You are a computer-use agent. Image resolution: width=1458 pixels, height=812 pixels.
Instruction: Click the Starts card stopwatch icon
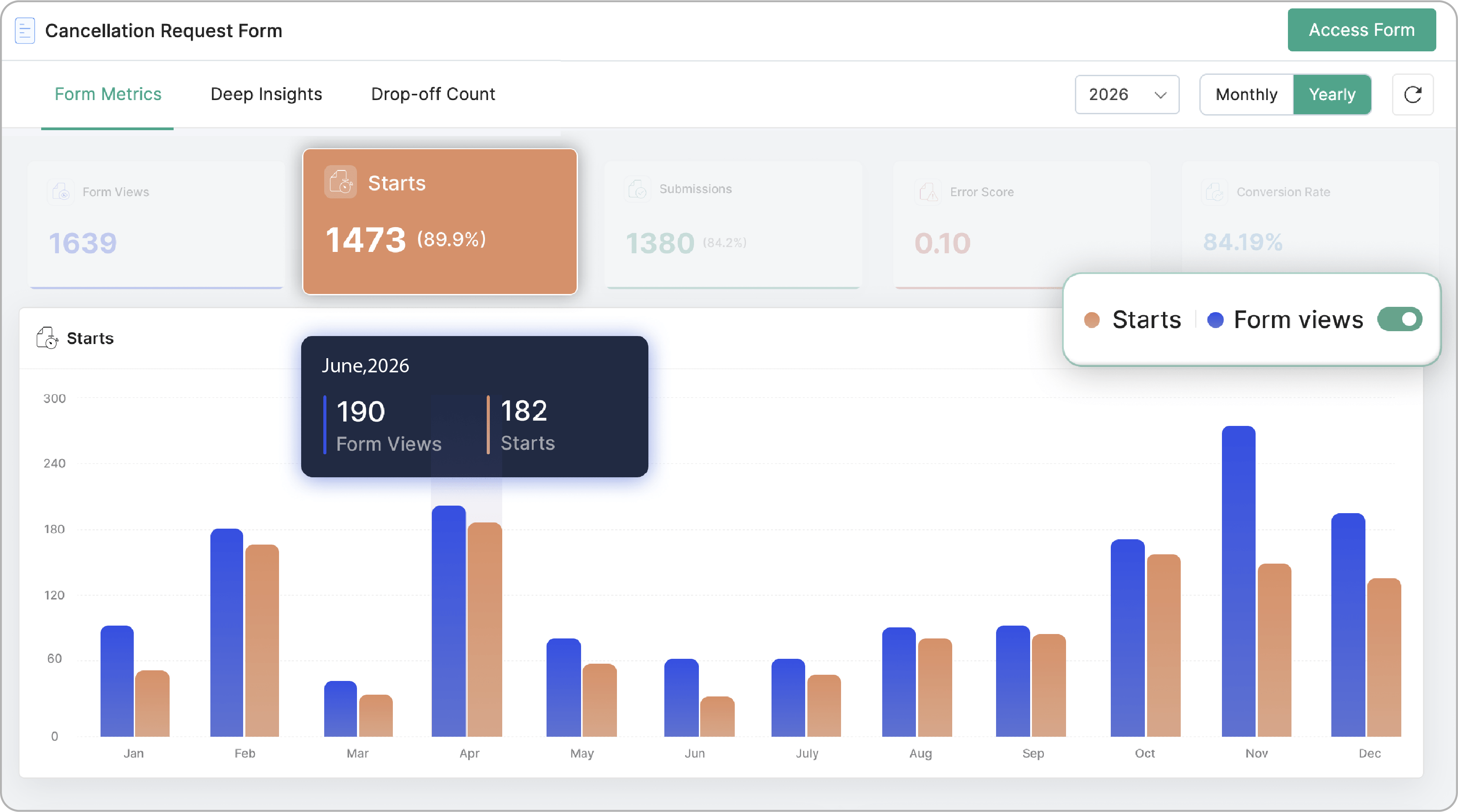(x=340, y=182)
